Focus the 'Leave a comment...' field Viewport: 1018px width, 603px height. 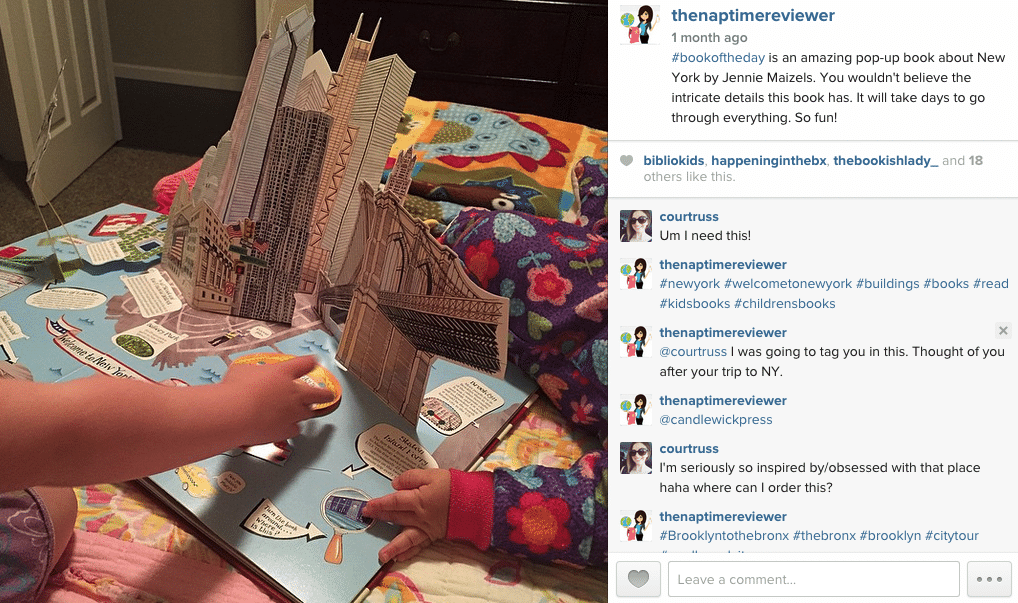(x=813, y=579)
